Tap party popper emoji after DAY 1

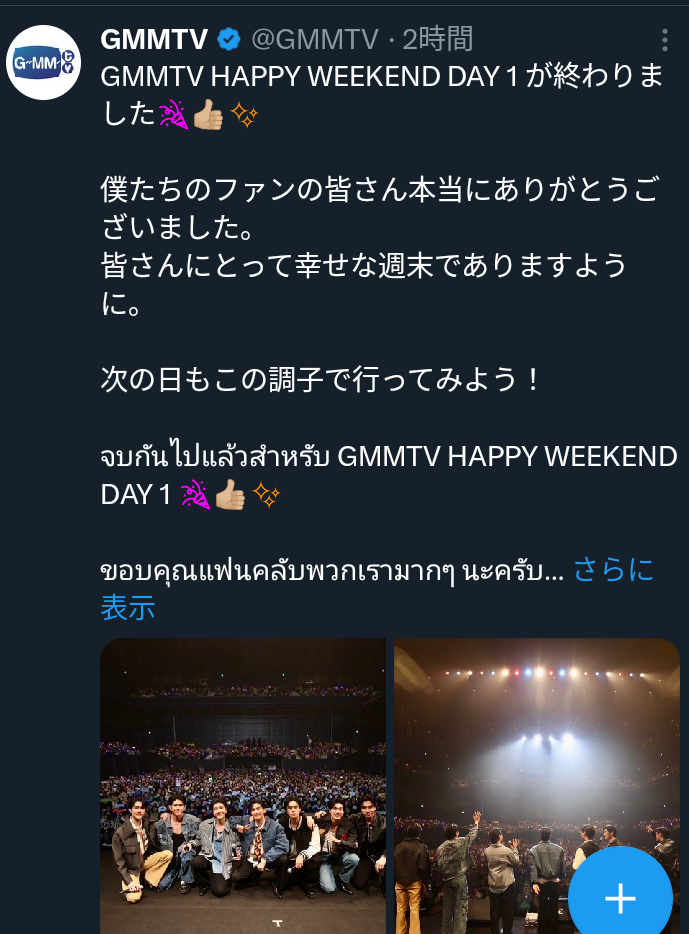[x=195, y=494]
